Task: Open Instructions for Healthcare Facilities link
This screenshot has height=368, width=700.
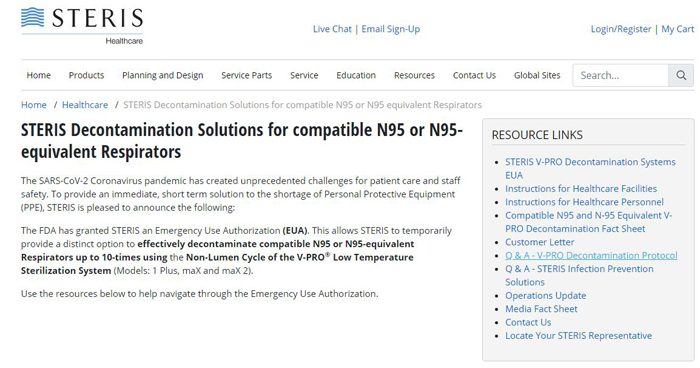Action: [x=581, y=188]
